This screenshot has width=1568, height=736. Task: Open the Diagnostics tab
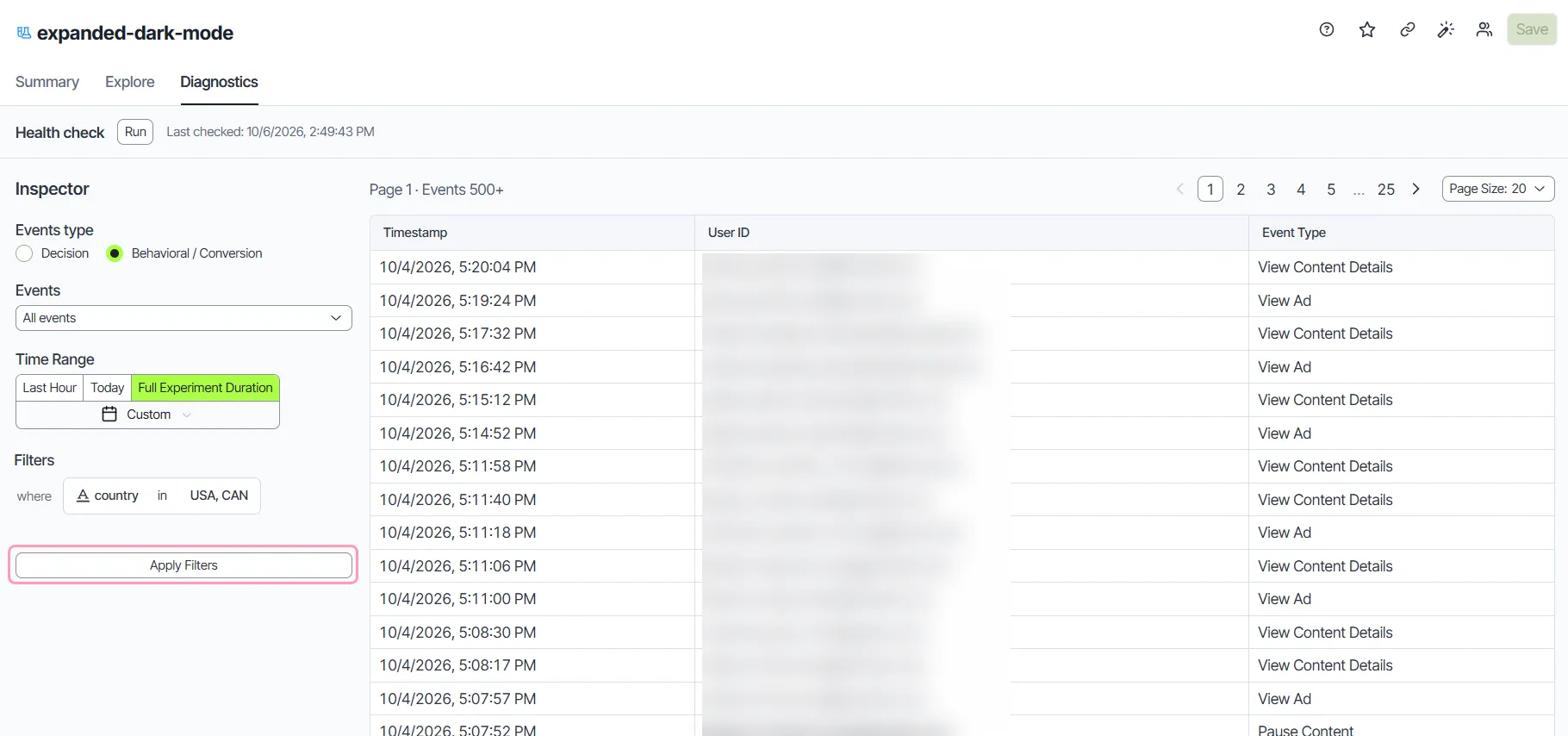219,82
